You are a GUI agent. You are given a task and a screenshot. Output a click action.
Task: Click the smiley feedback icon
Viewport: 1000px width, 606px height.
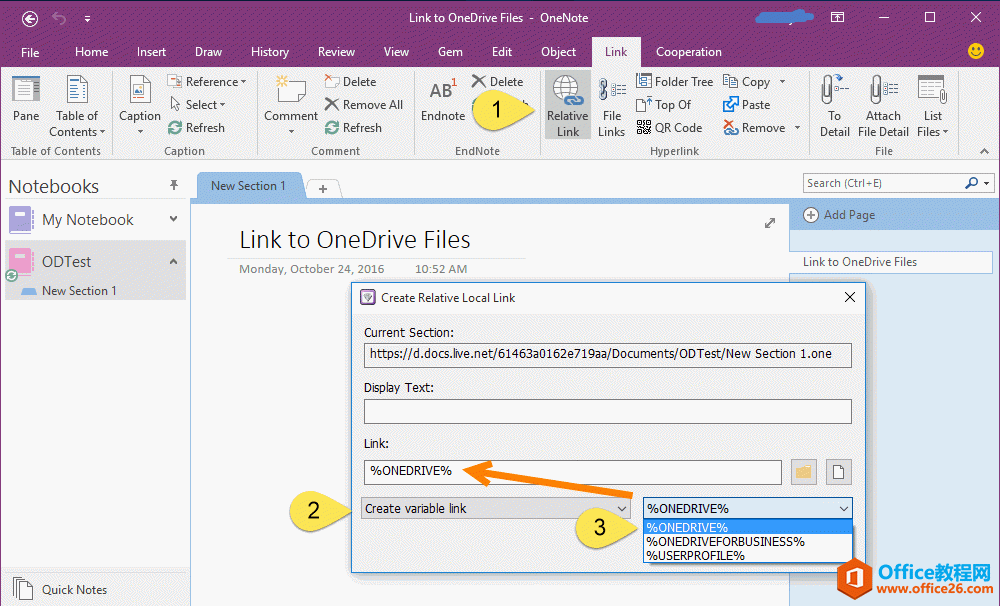pos(975,51)
